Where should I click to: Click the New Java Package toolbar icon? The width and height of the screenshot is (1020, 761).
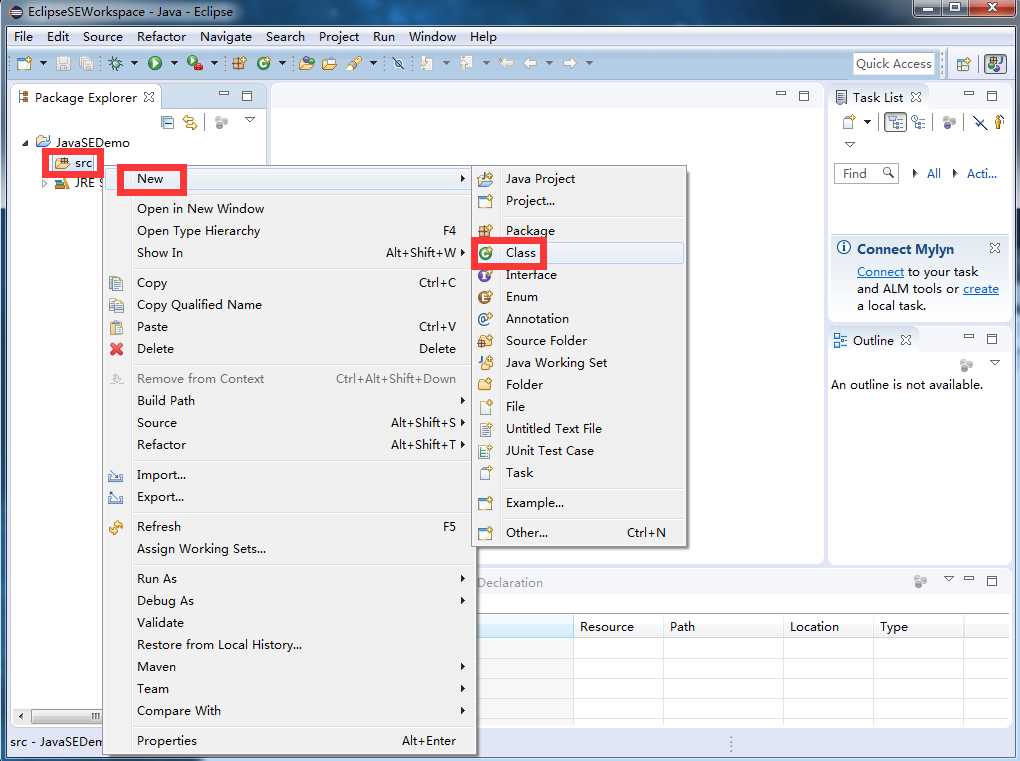(x=239, y=63)
